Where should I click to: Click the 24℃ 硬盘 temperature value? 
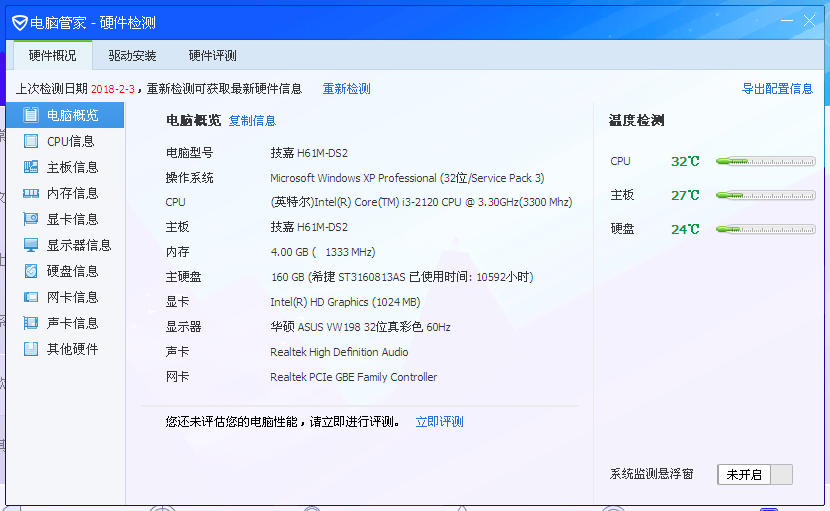click(685, 229)
